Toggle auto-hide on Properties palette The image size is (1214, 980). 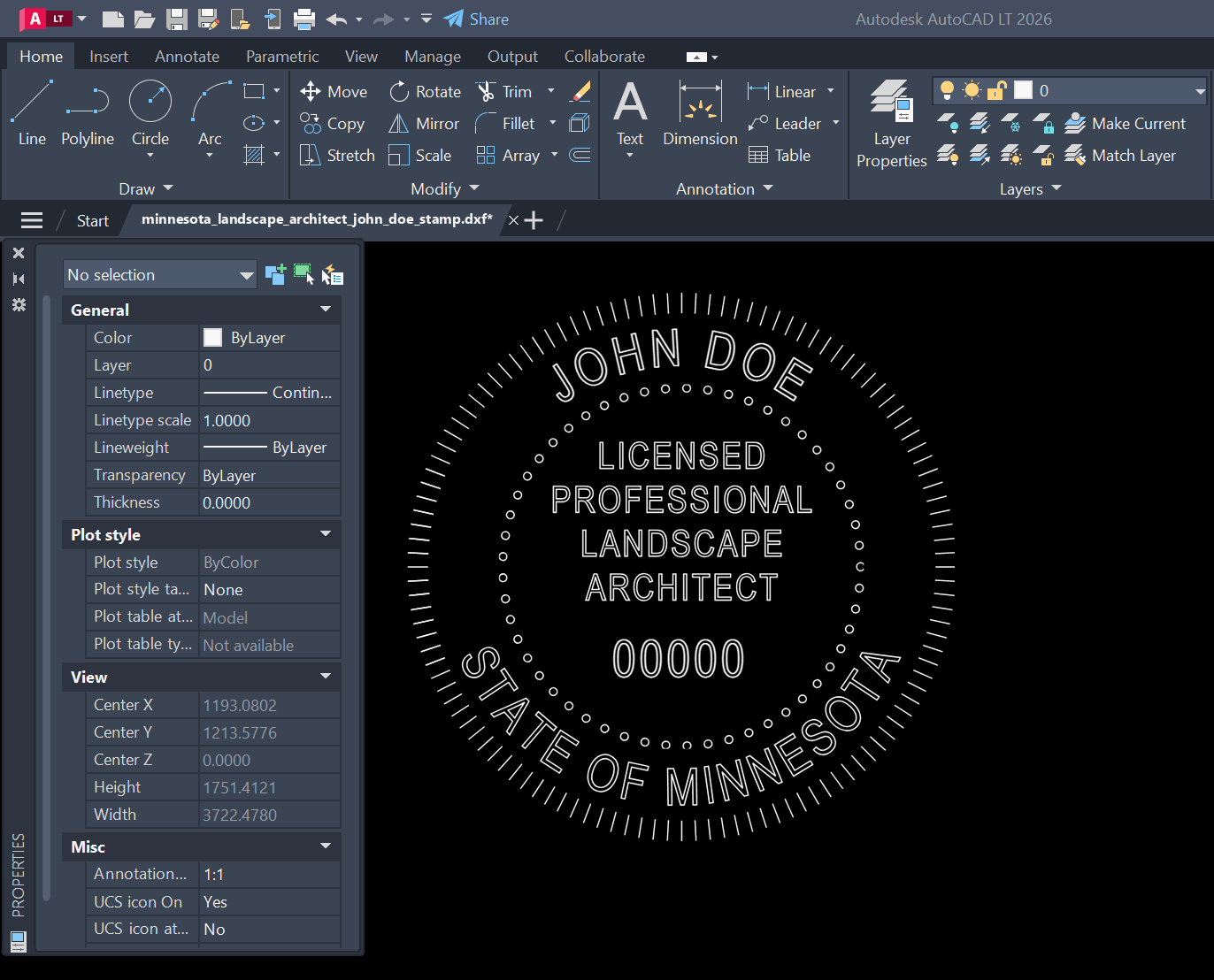[19, 279]
